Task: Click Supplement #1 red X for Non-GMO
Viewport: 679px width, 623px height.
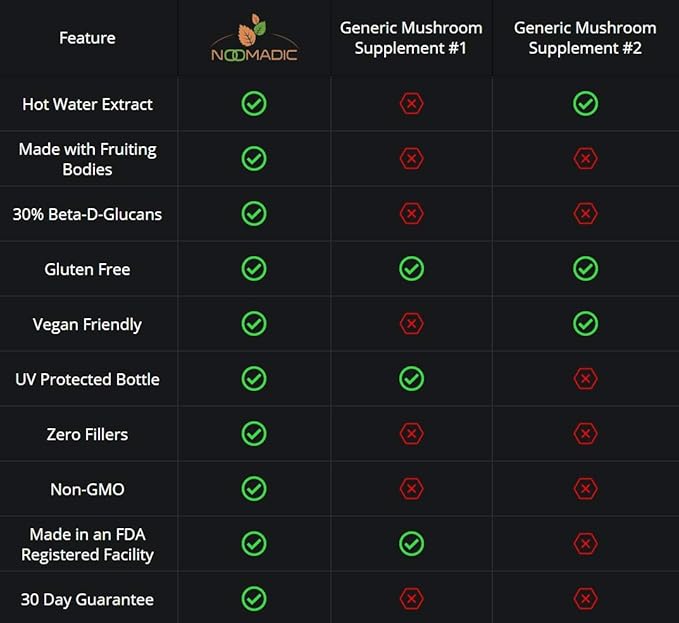Action: 411,489
